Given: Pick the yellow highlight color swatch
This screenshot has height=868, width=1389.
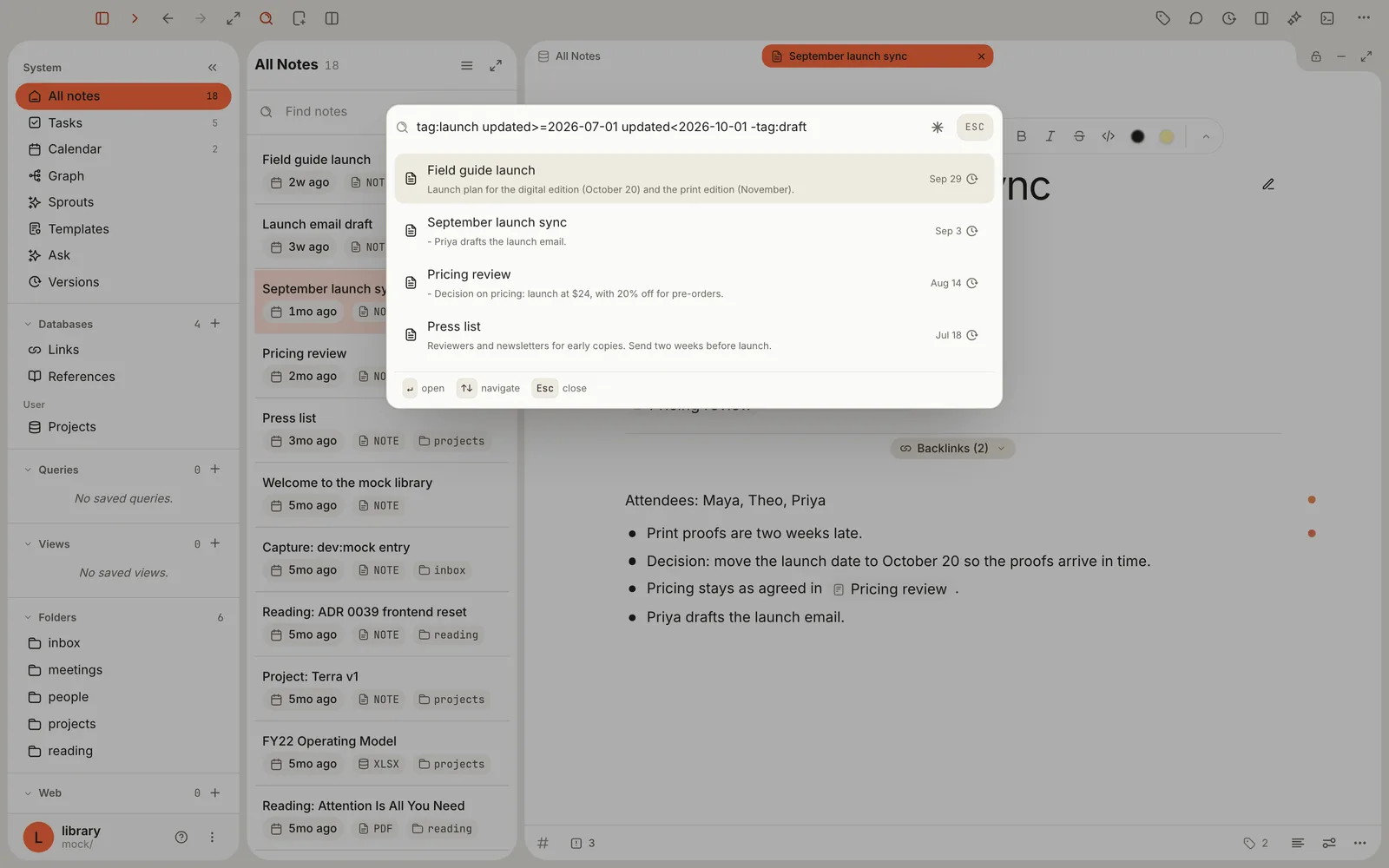Looking at the screenshot, I should [1167, 136].
